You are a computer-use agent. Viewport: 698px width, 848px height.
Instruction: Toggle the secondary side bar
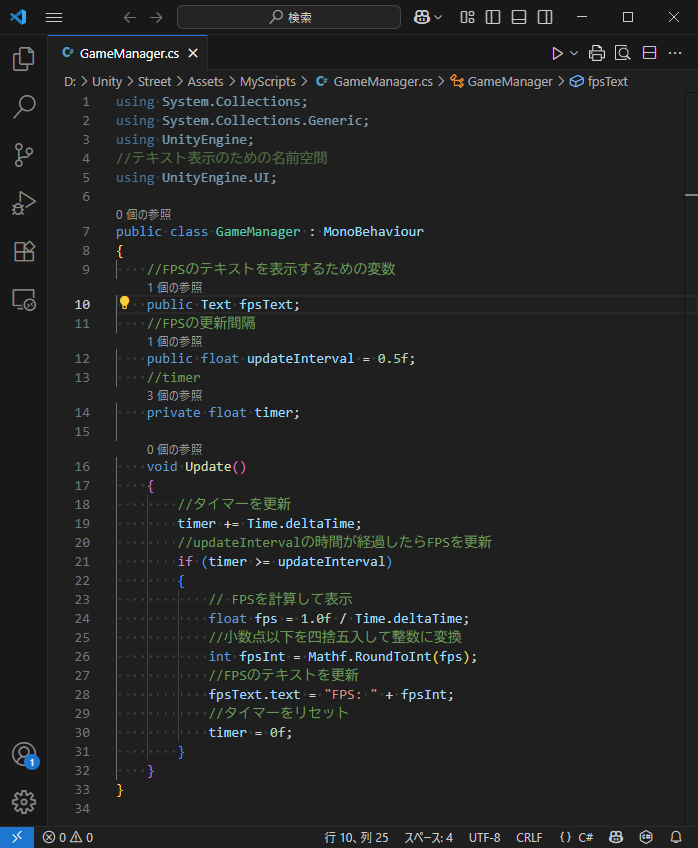[545, 17]
